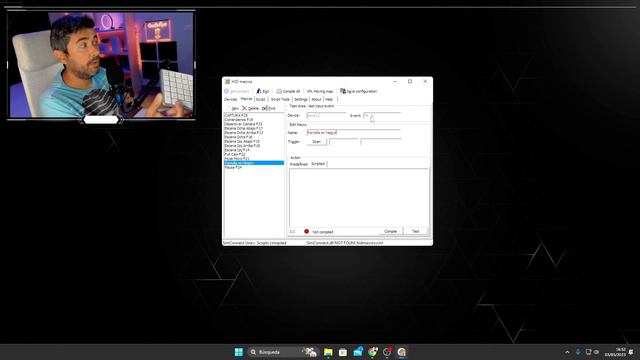Click inside the script editor area
Screen dimensions: 640x360
click(x=359, y=198)
